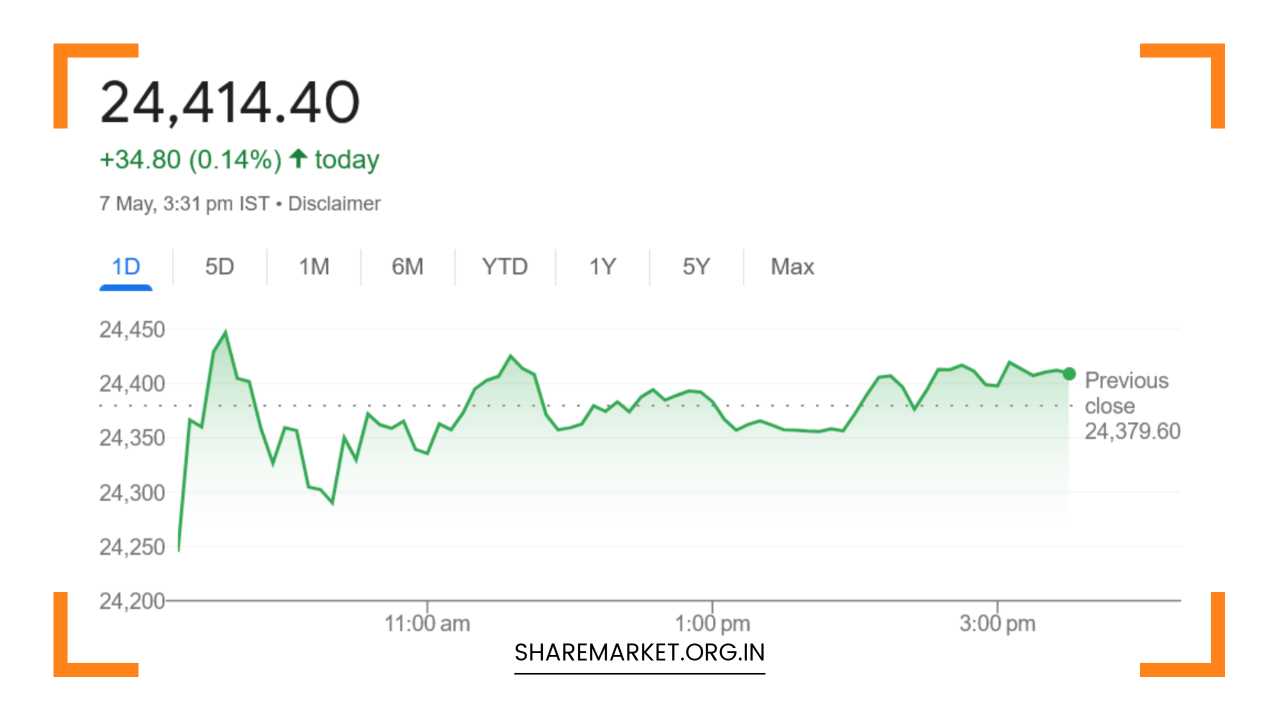Click the green end-point dot on chart
1280x720 pixels.
tap(1069, 374)
